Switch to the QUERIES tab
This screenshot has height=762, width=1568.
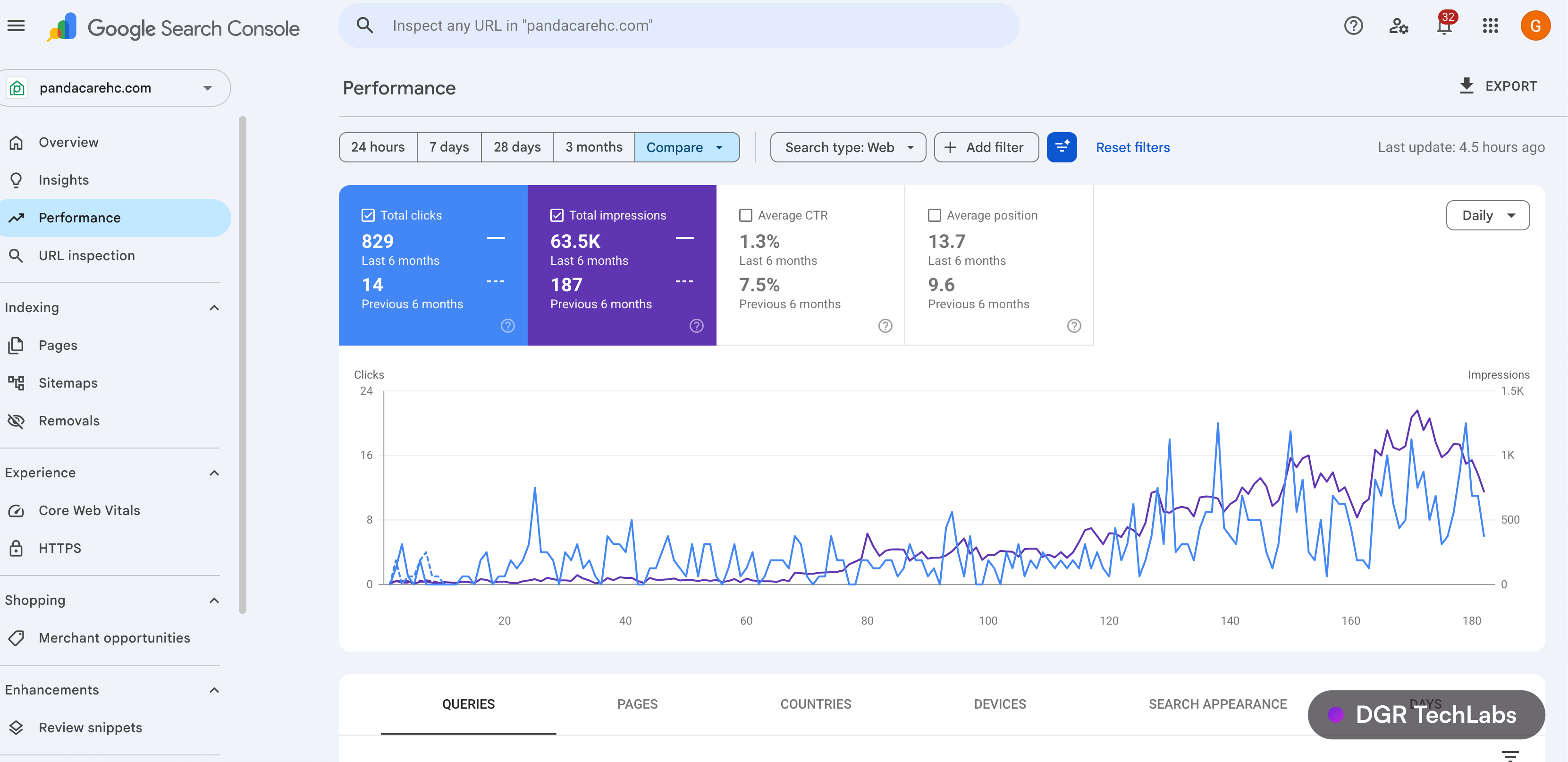tap(468, 704)
